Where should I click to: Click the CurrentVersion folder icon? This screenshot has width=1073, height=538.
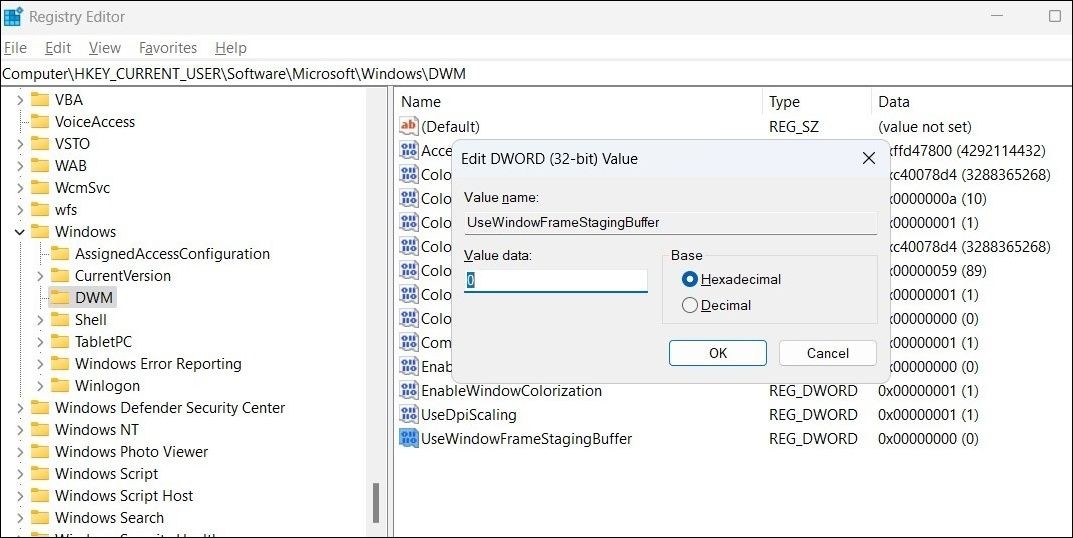coord(60,276)
